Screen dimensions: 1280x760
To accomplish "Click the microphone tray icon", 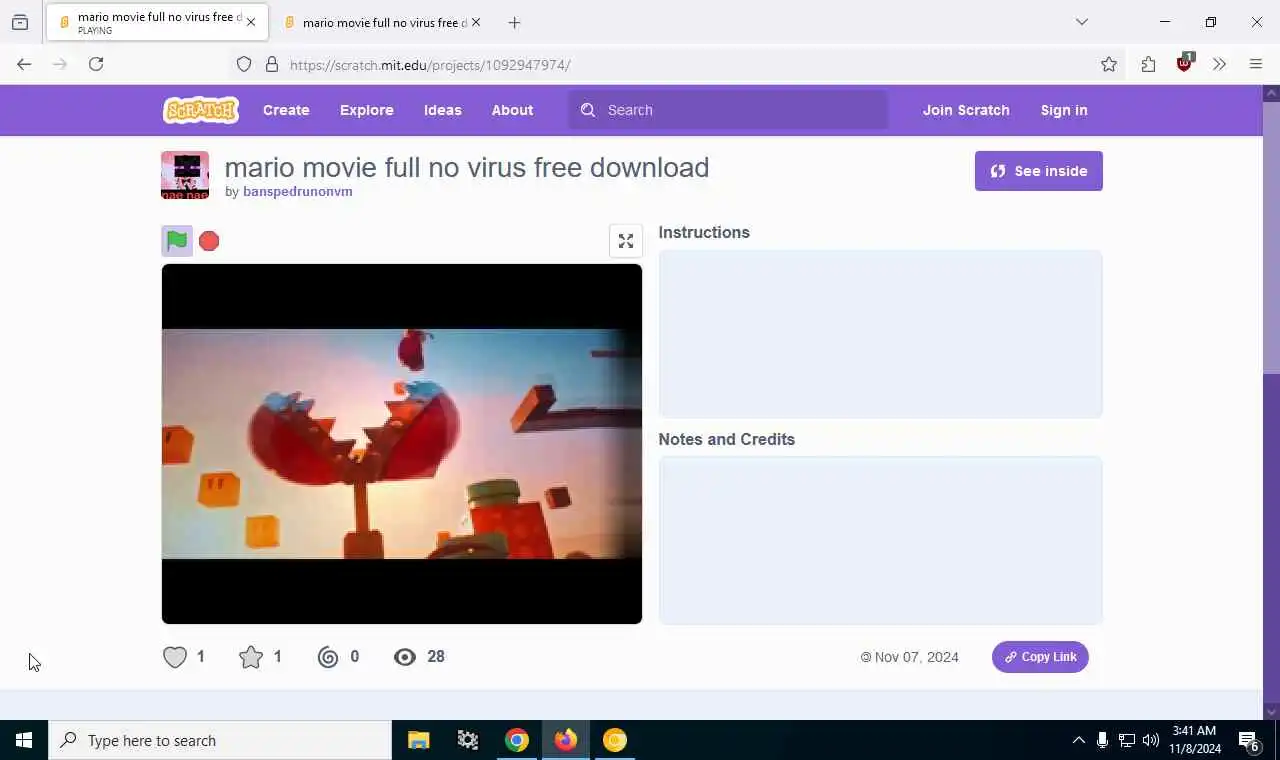I will [1102, 740].
